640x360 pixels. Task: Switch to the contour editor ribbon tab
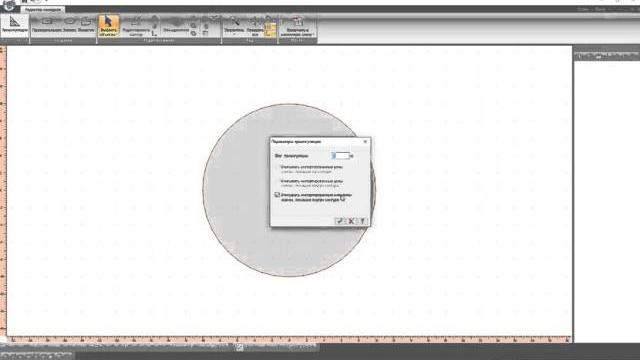[x=42, y=9]
